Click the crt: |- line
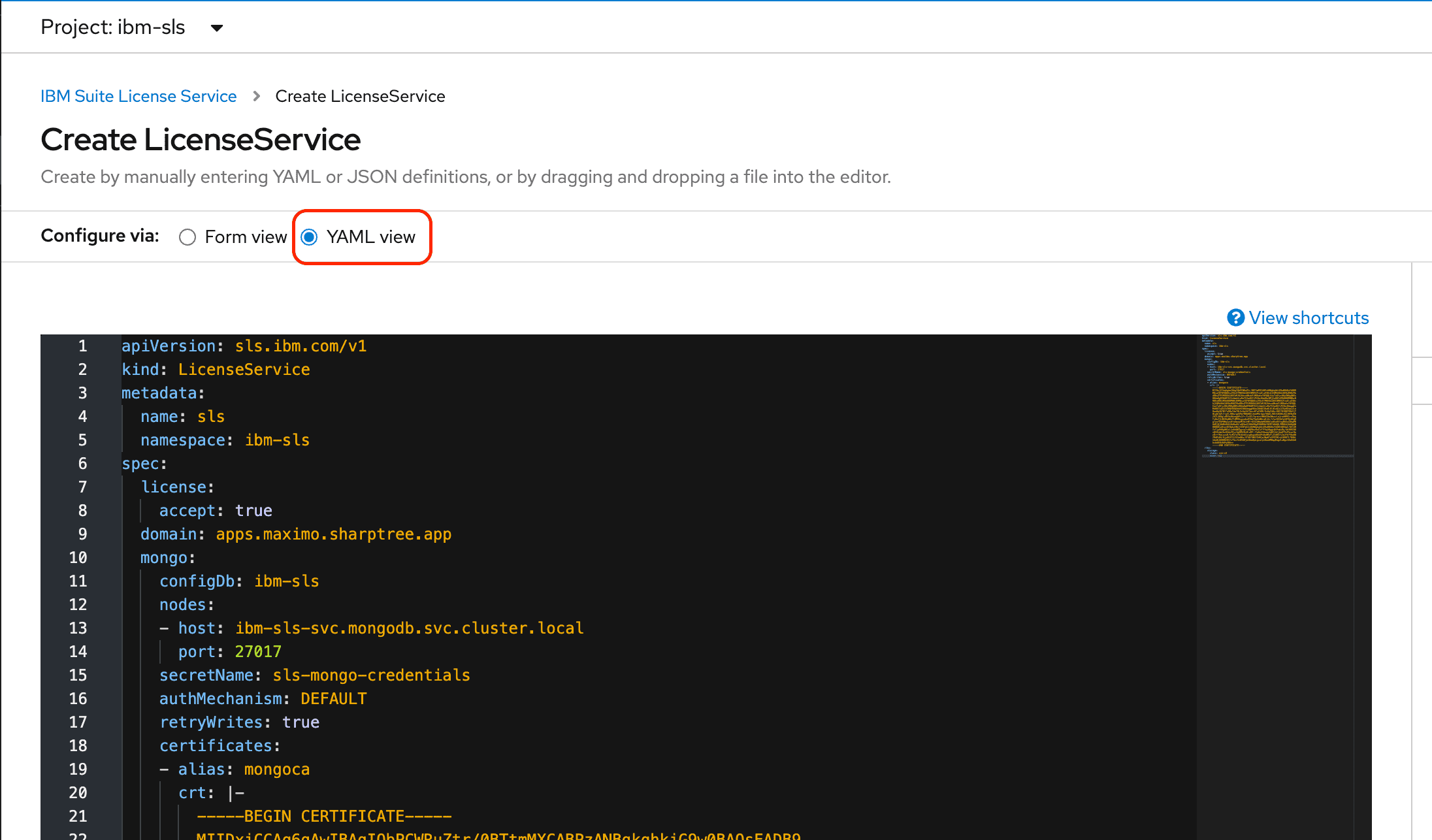This screenshot has height=840, width=1432. pyautogui.click(x=211, y=793)
